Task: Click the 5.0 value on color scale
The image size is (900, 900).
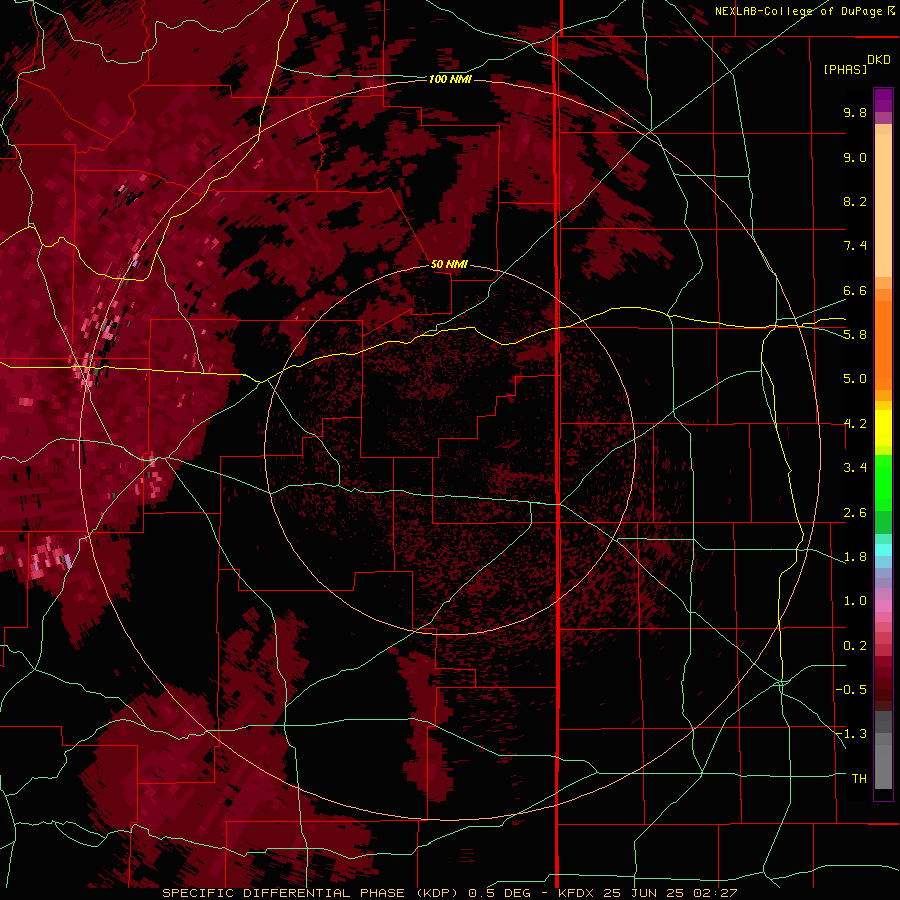Action: coord(855,379)
